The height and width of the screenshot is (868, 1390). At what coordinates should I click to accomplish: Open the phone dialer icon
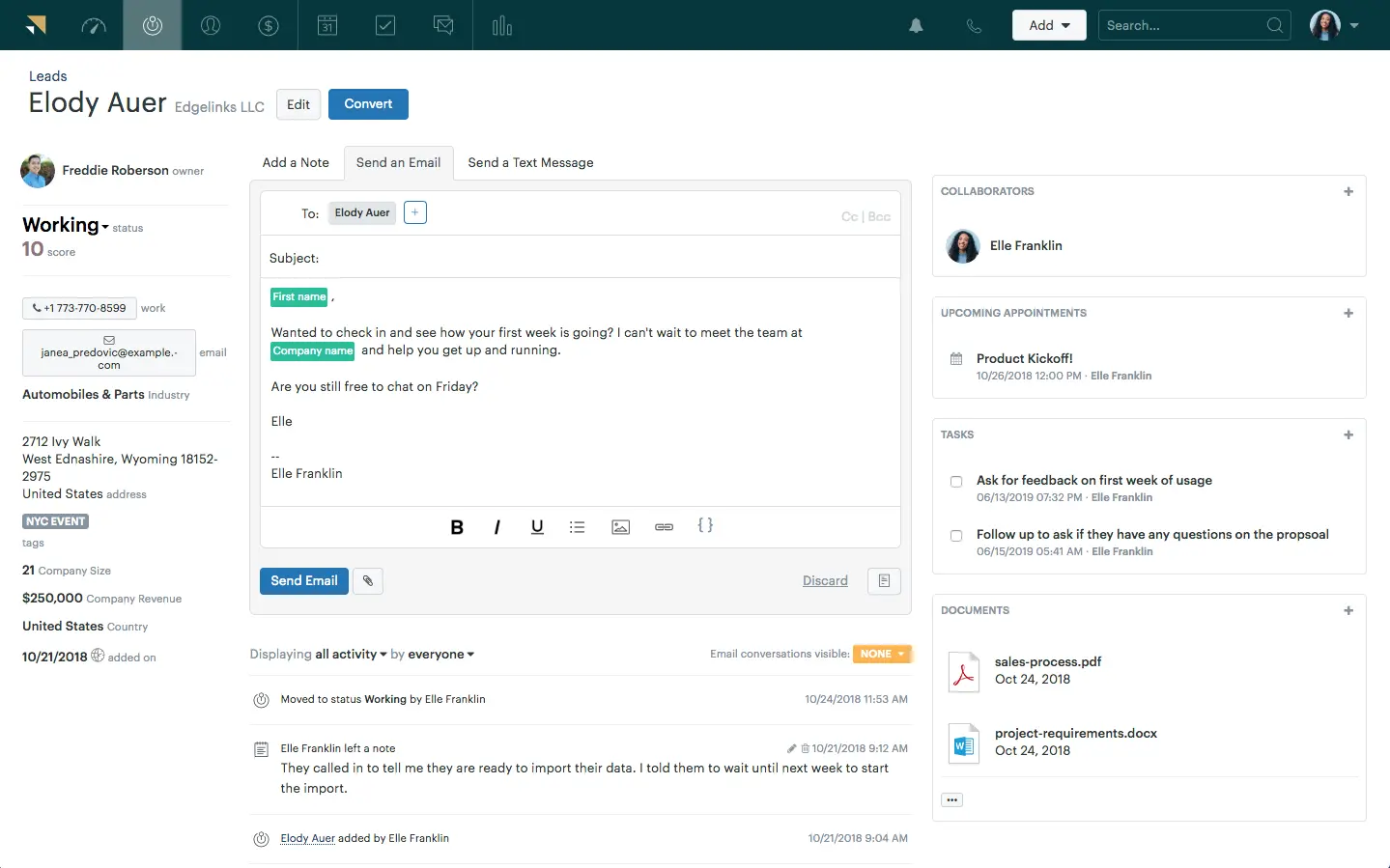pos(973,25)
